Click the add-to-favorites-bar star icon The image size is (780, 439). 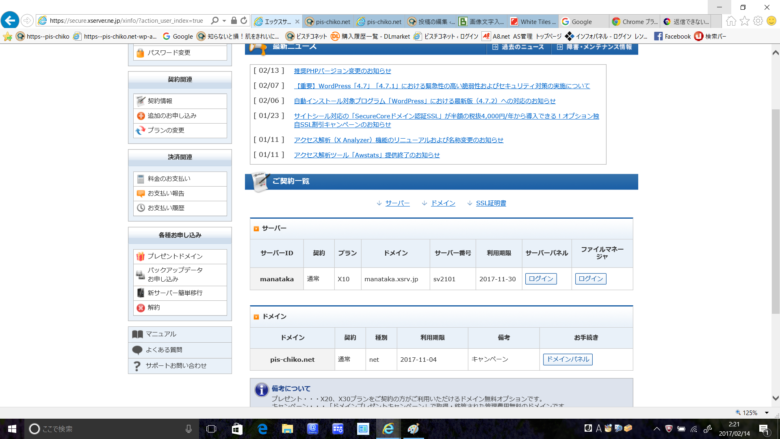7,36
